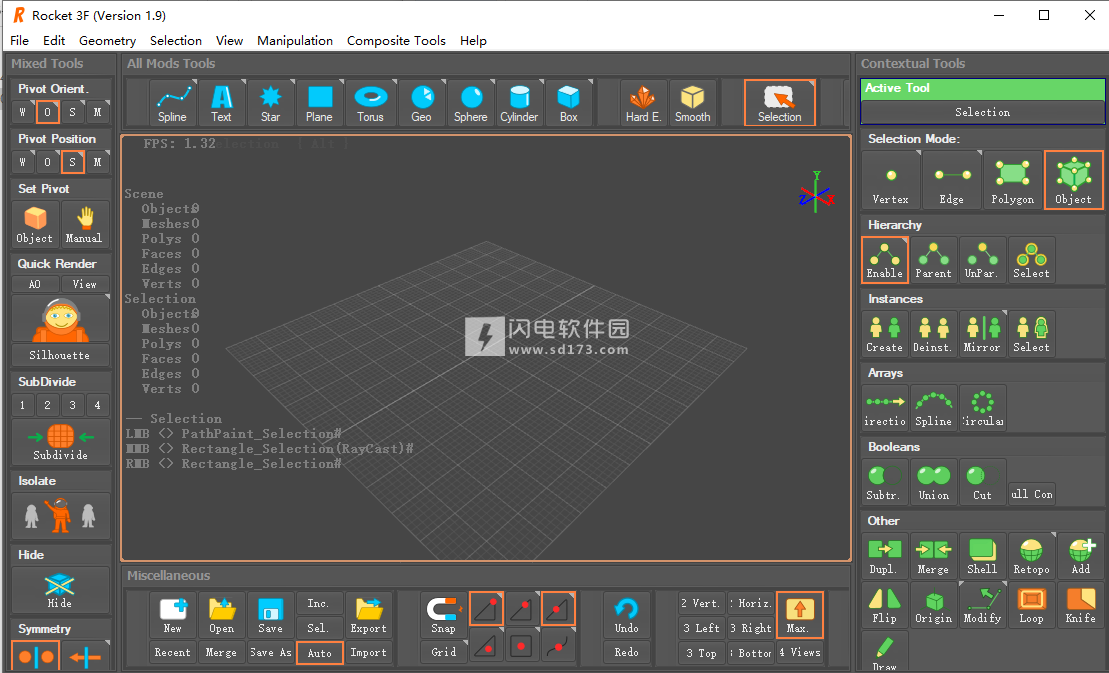Viewport: 1109px width, 673px height.
Task: Click the Subdivide sphere icon
Action: click(60, 442)
